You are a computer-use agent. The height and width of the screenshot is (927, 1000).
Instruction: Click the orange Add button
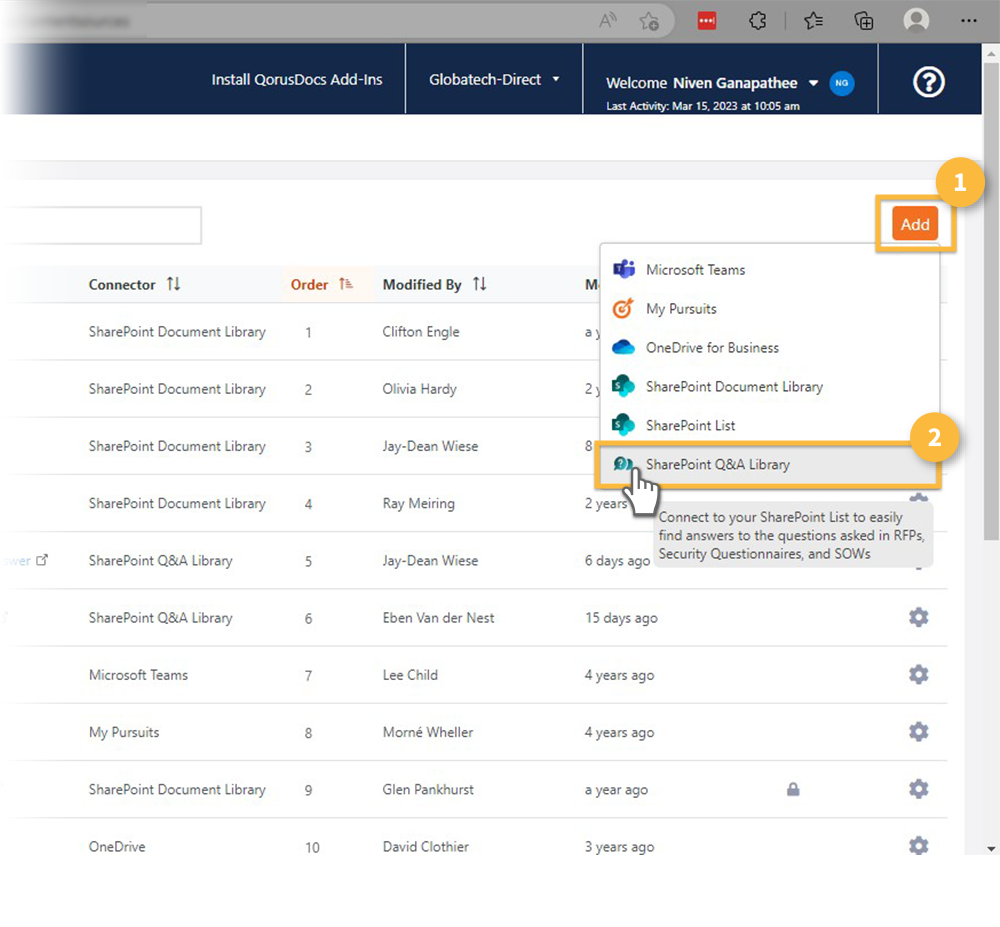pyautogui.click(x=915, y=224)
